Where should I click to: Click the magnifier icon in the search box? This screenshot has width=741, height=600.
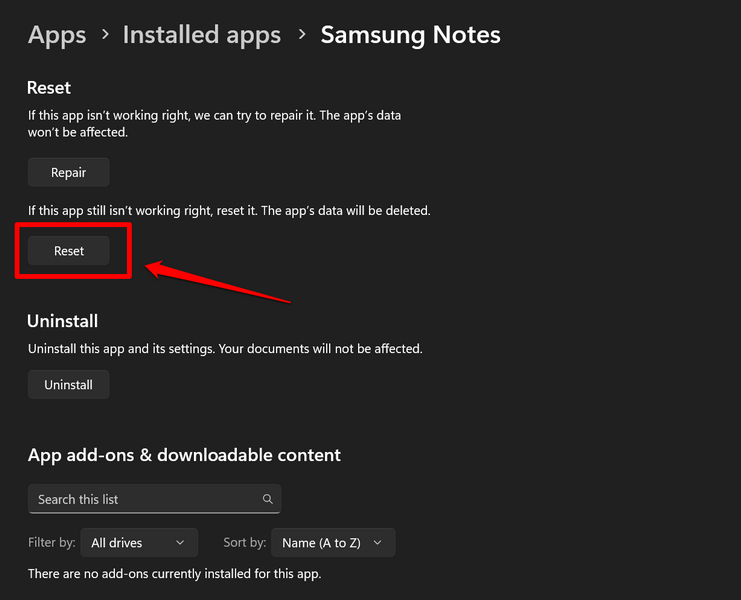(267, 499)
